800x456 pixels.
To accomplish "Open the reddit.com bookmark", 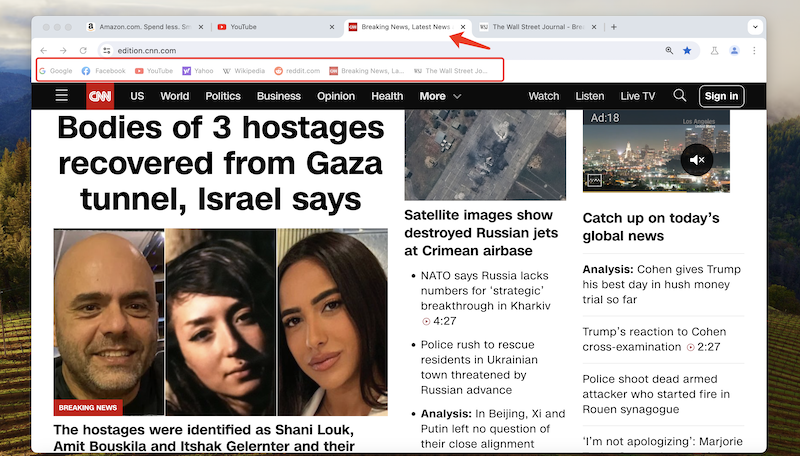I will pyautogui.click(x=297, y=71).
